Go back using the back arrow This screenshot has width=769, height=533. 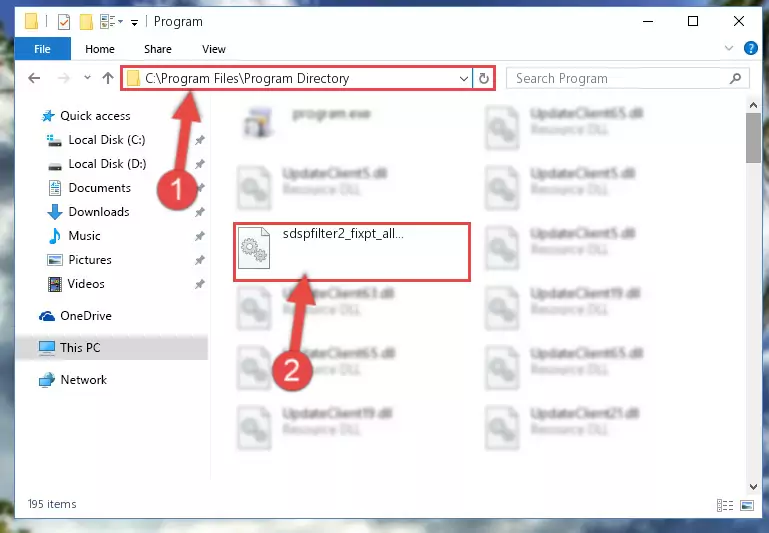34,78
